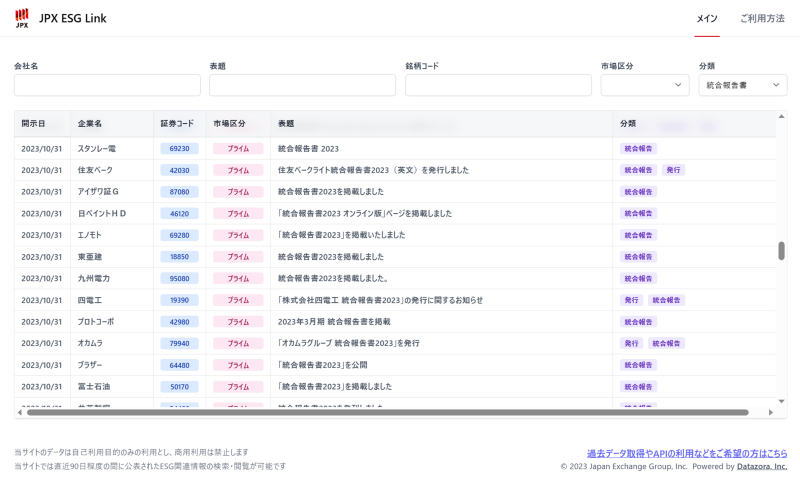Select the オカムラ company row title
This screenshot has width=800, height=478.
pos(348,343)
